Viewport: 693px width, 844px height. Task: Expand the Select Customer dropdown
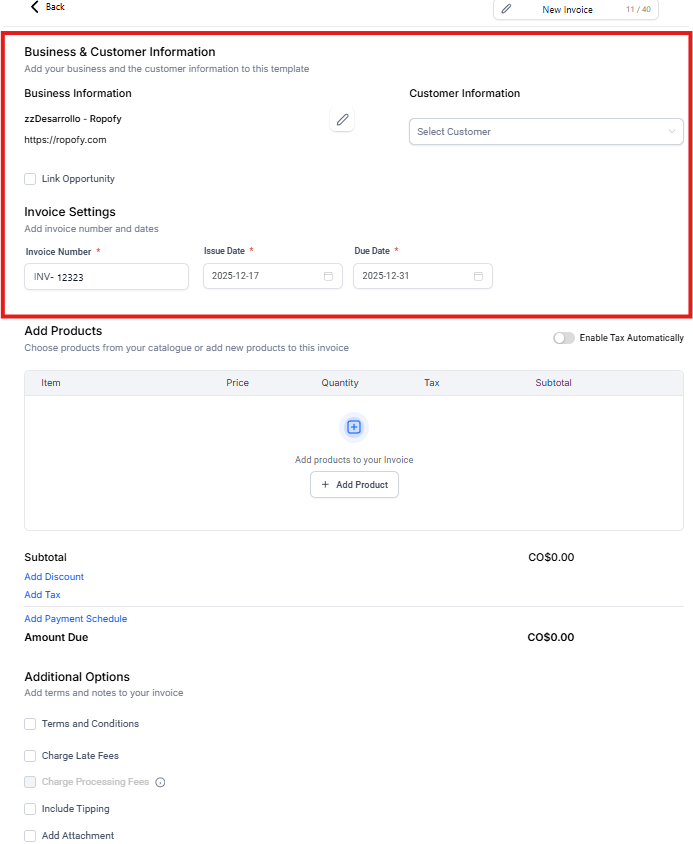546,132
